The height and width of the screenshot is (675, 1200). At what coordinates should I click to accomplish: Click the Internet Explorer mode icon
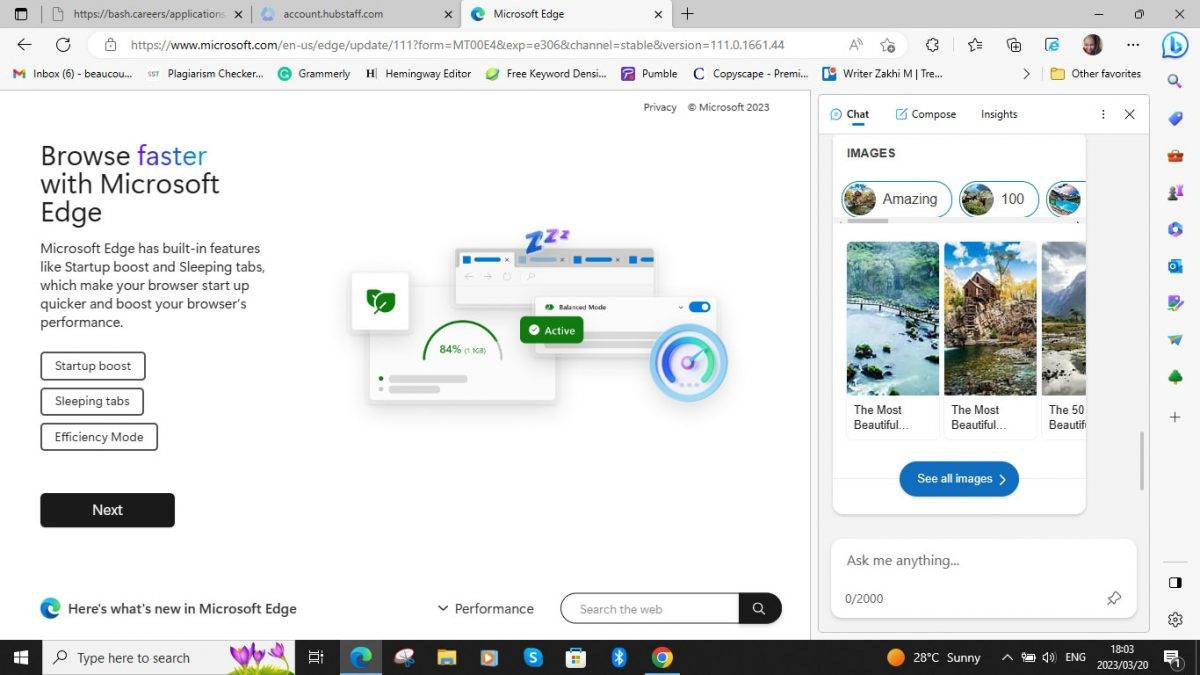click(x=1052, y=45)
